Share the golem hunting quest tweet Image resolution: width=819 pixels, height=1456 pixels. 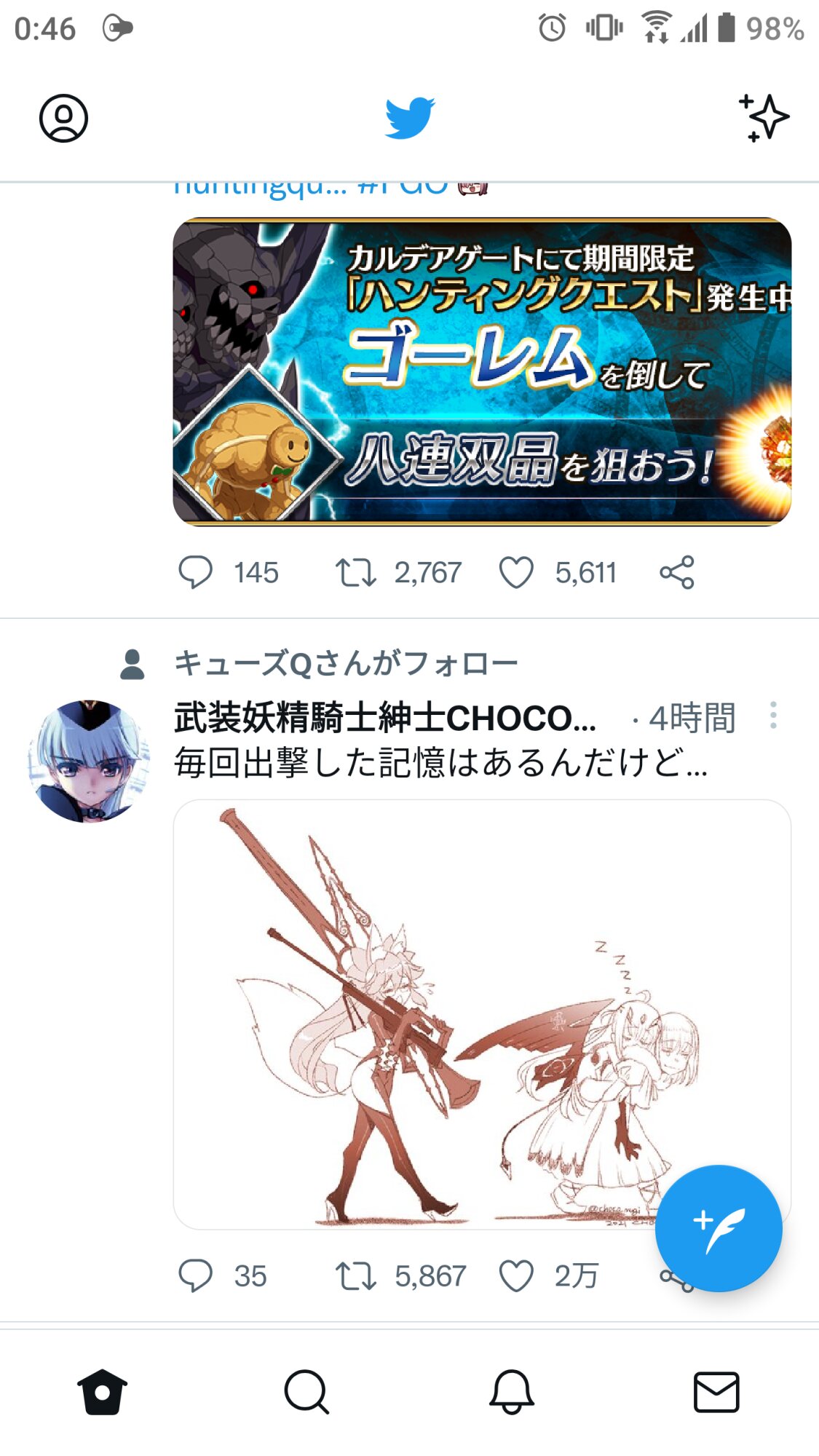tap(677, 572)
